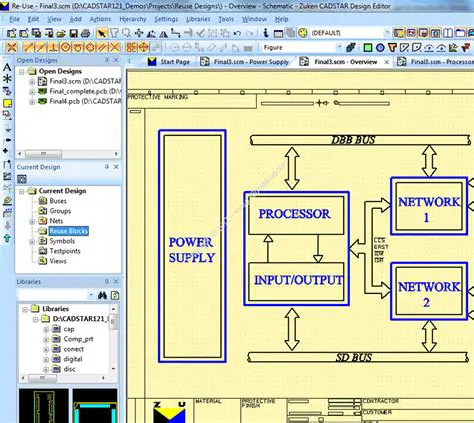Click the refresh icon in Libraries panel
This screenshot has height=423, width=474.
point(115,295)
